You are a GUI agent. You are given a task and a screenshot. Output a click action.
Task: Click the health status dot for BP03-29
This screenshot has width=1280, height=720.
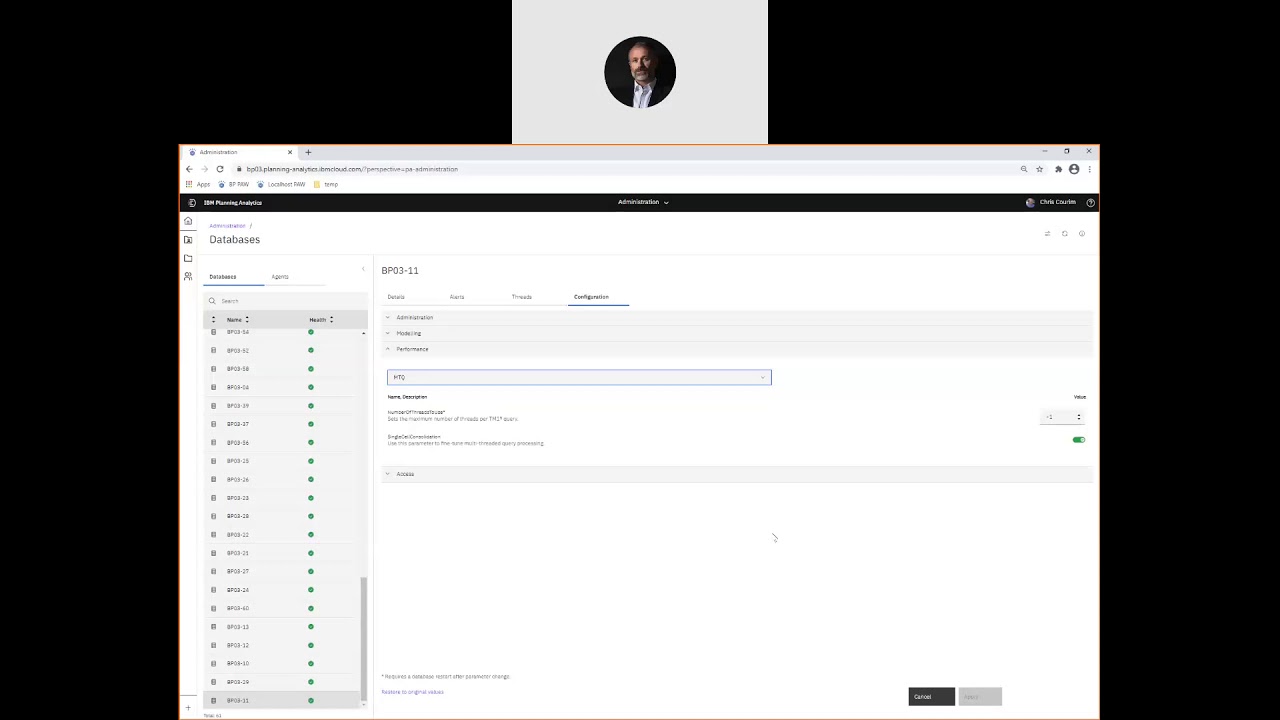click(x=311, y=682)
